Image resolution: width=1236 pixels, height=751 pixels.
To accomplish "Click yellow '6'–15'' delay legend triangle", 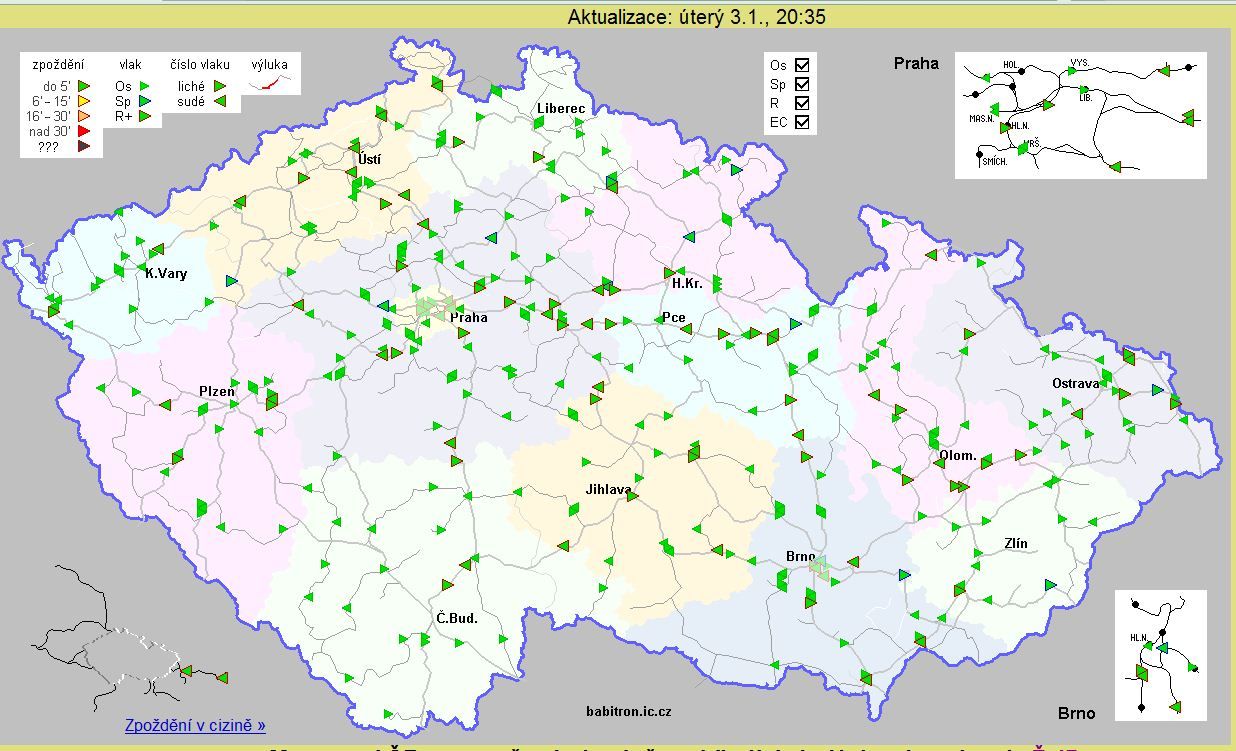I will pyautogui.click(x=84, y=101).
